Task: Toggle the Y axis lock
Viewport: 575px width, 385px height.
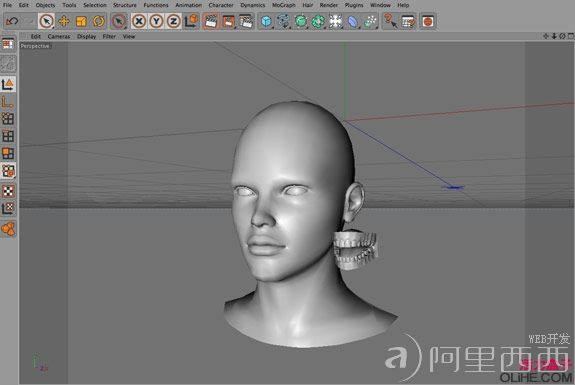Action: tap(157, 21)
